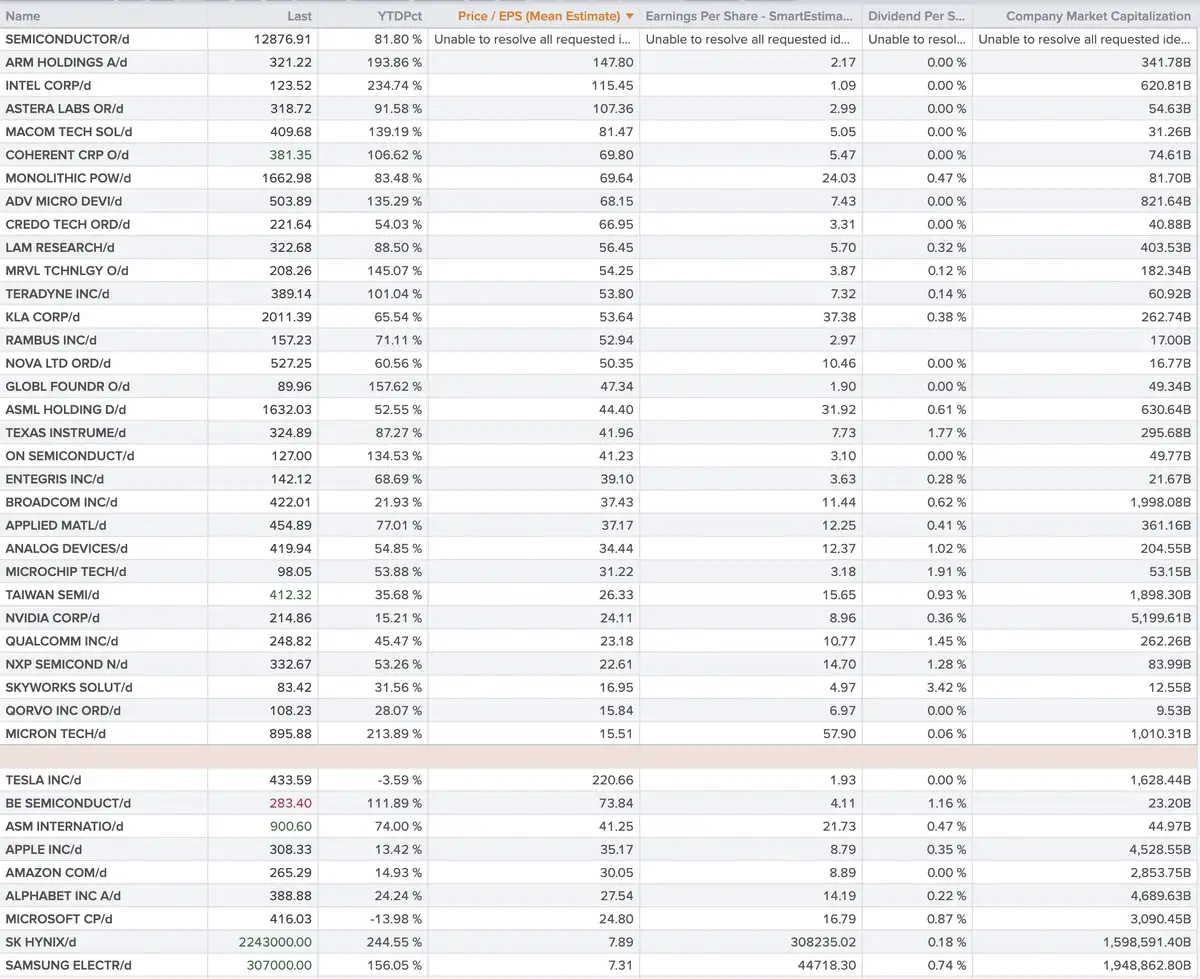Screen dimensions: 1200x979
Task: Select the CREDO TECH ORD/d row name
Action: pyautogui.click(x=68, y=224)
